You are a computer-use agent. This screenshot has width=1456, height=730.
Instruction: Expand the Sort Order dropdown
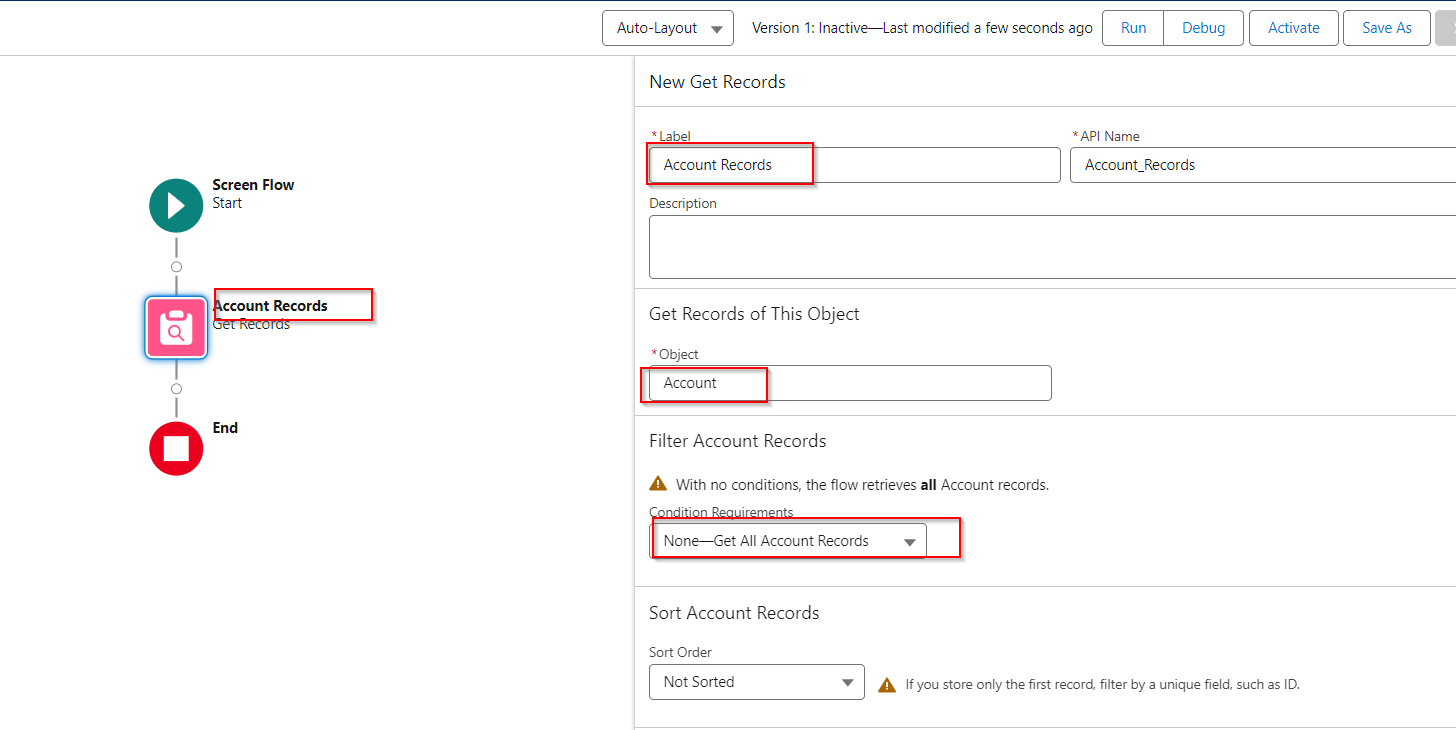[756, 681]
